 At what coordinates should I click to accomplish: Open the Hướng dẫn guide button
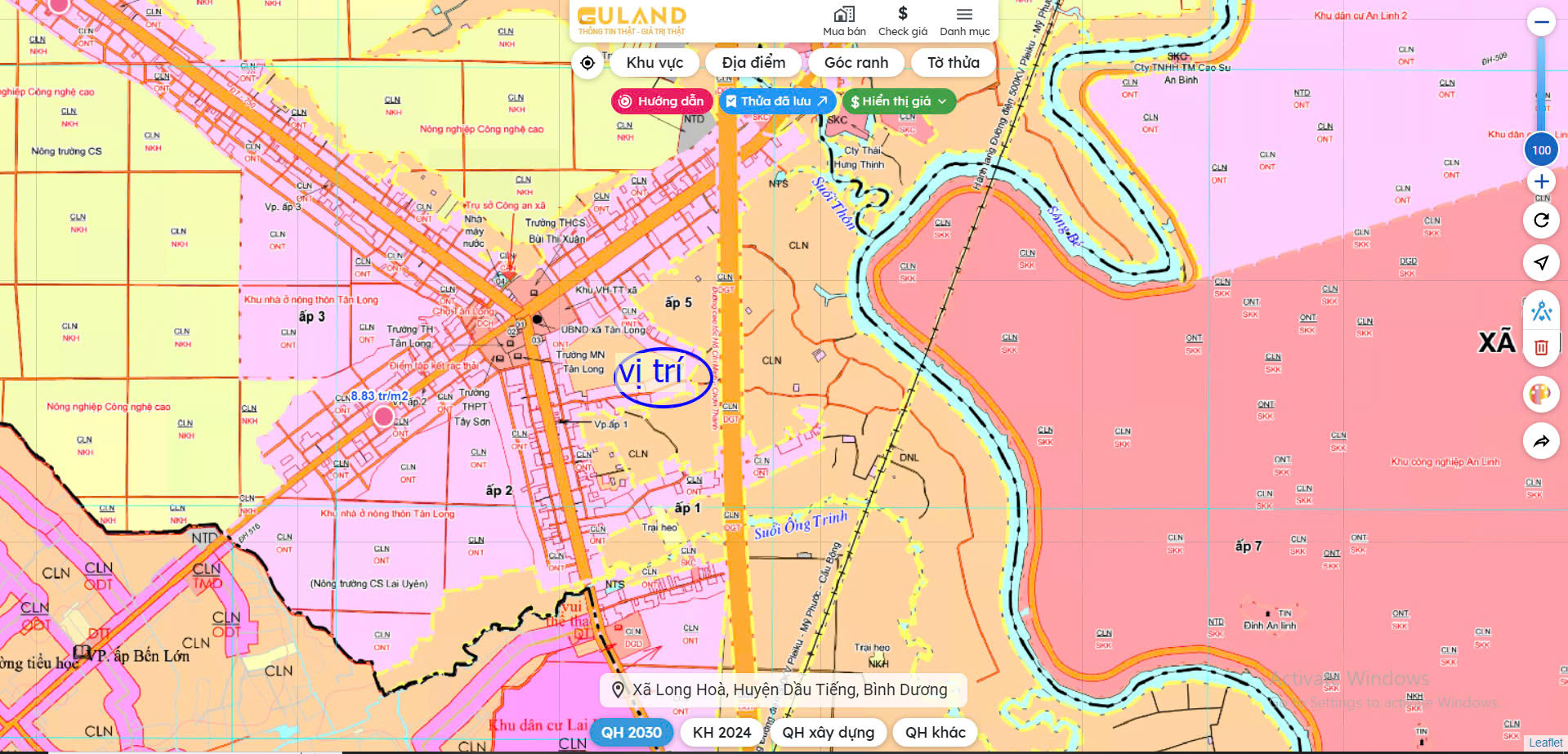pyautogui.click(x=662, y=101)
